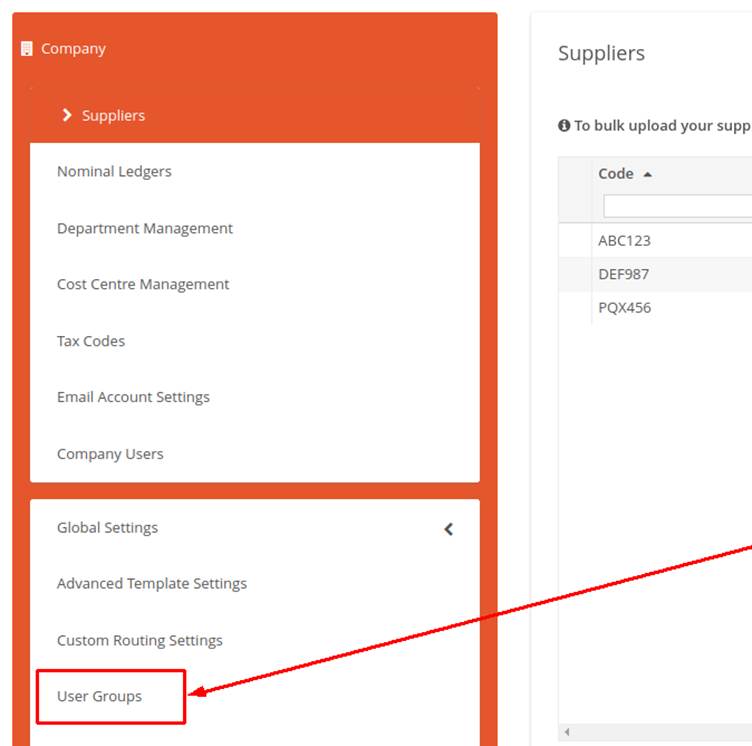Image resolution: width=752 pixels, height=746 pixels.
Task: Open the User Groups menu item
Action: point(100,696)
